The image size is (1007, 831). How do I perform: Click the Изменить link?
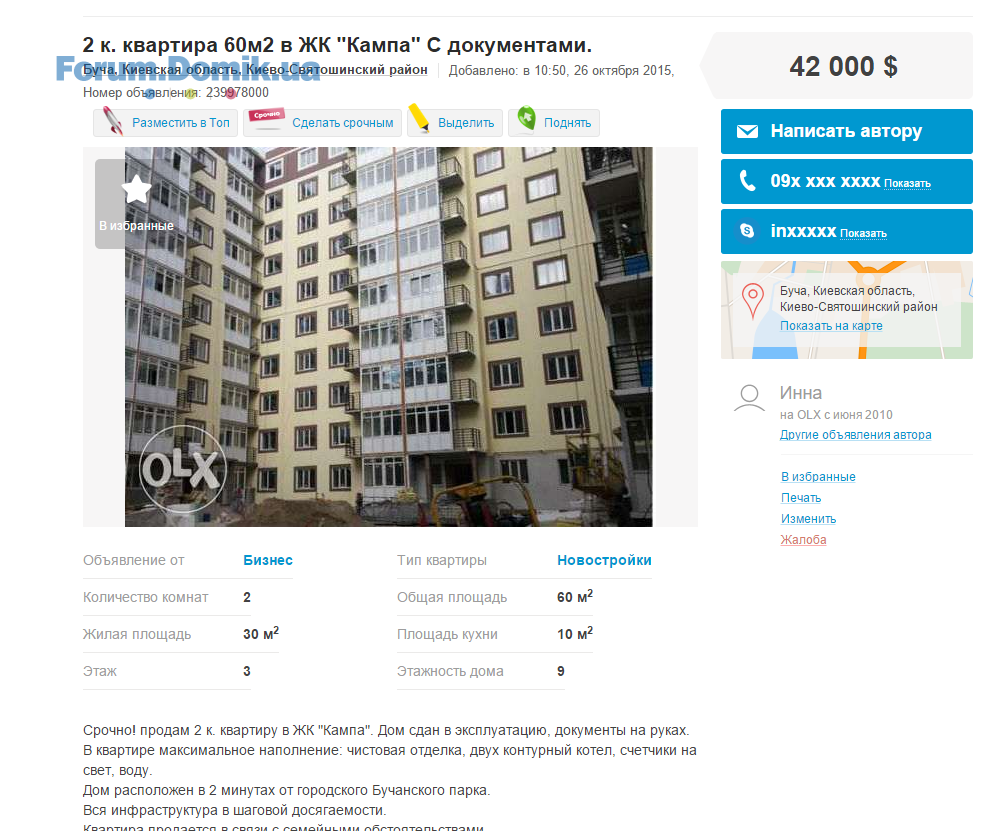[x=809, y=519]
